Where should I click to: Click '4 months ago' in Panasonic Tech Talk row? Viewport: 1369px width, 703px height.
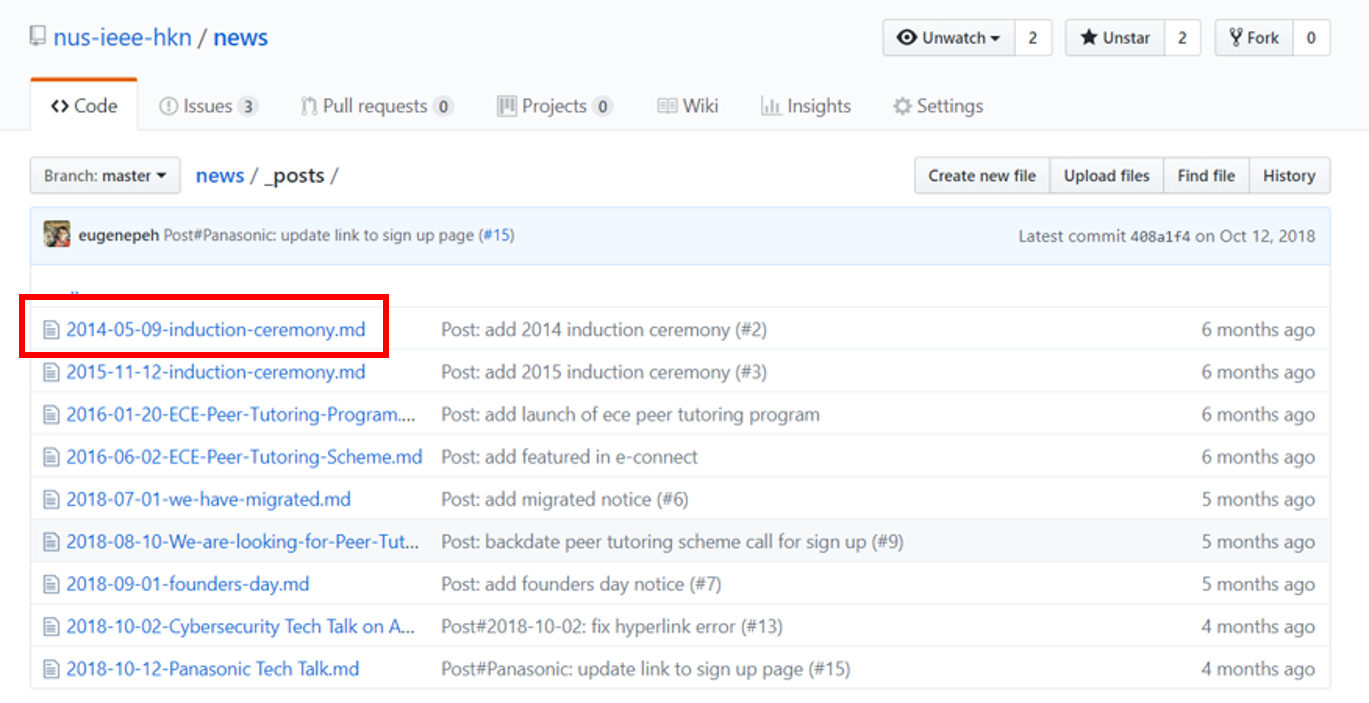coord(1258,669)
